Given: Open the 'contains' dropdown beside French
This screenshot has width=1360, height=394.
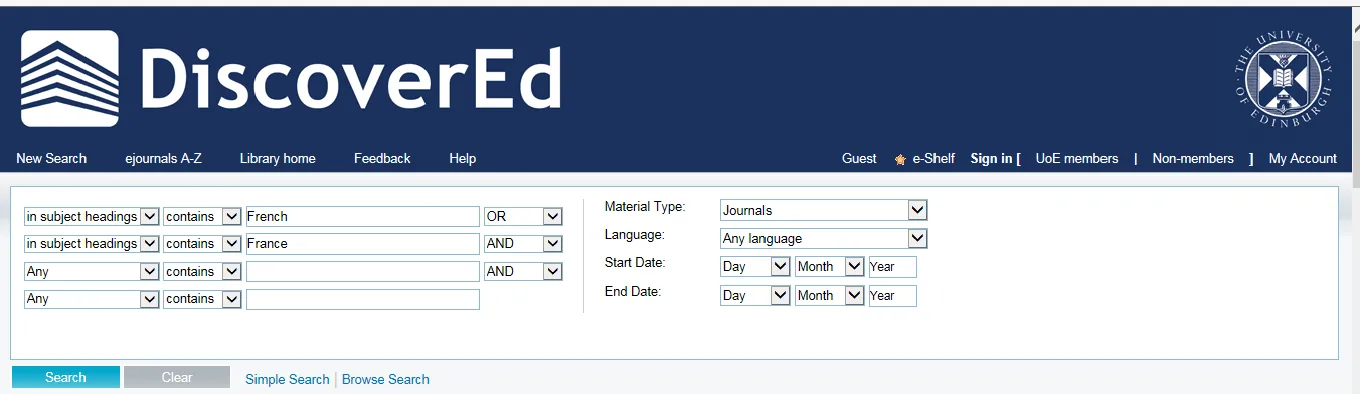Looking at the screenshot, I should [203, 216].
